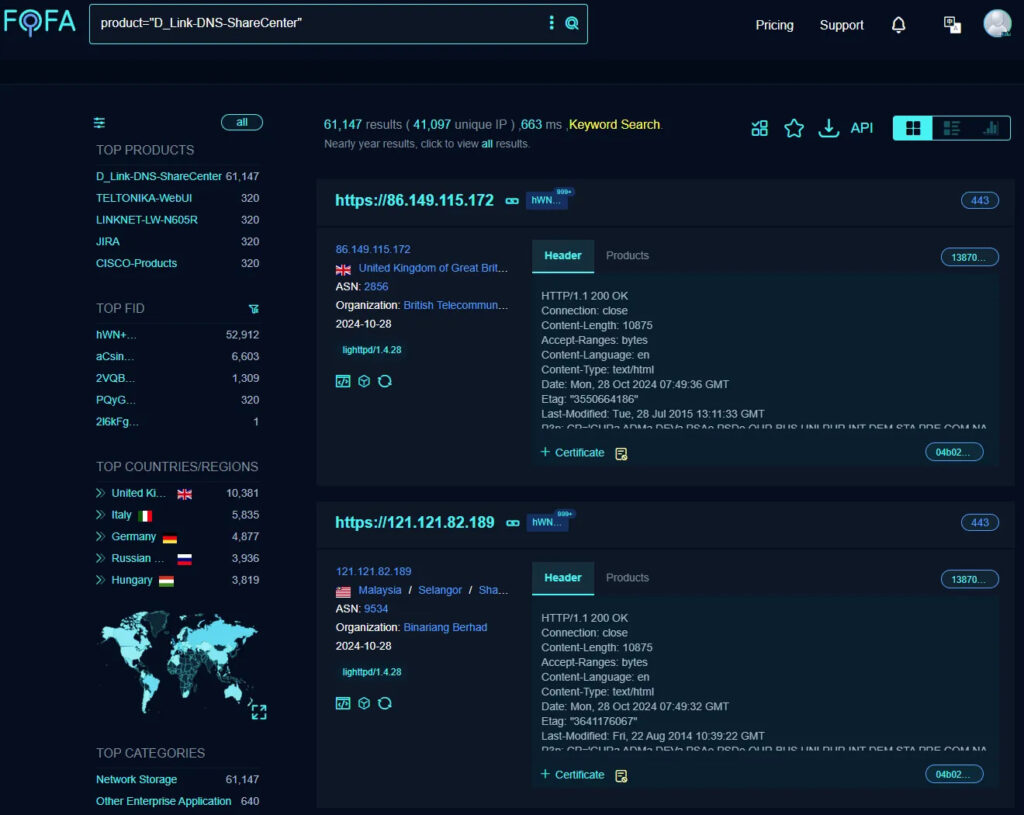
Task: Expand Germany country row
Action: click(101, 536)
